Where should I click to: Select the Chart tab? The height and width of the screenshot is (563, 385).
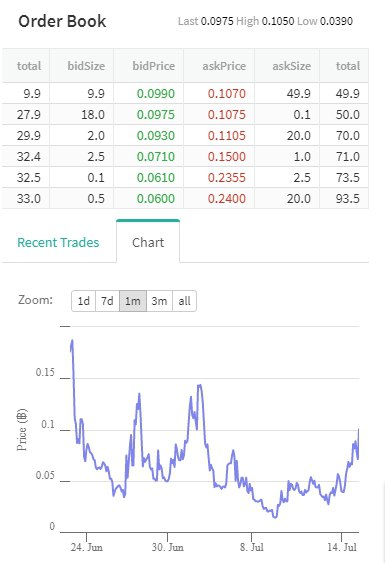click(x=148, y=242)
